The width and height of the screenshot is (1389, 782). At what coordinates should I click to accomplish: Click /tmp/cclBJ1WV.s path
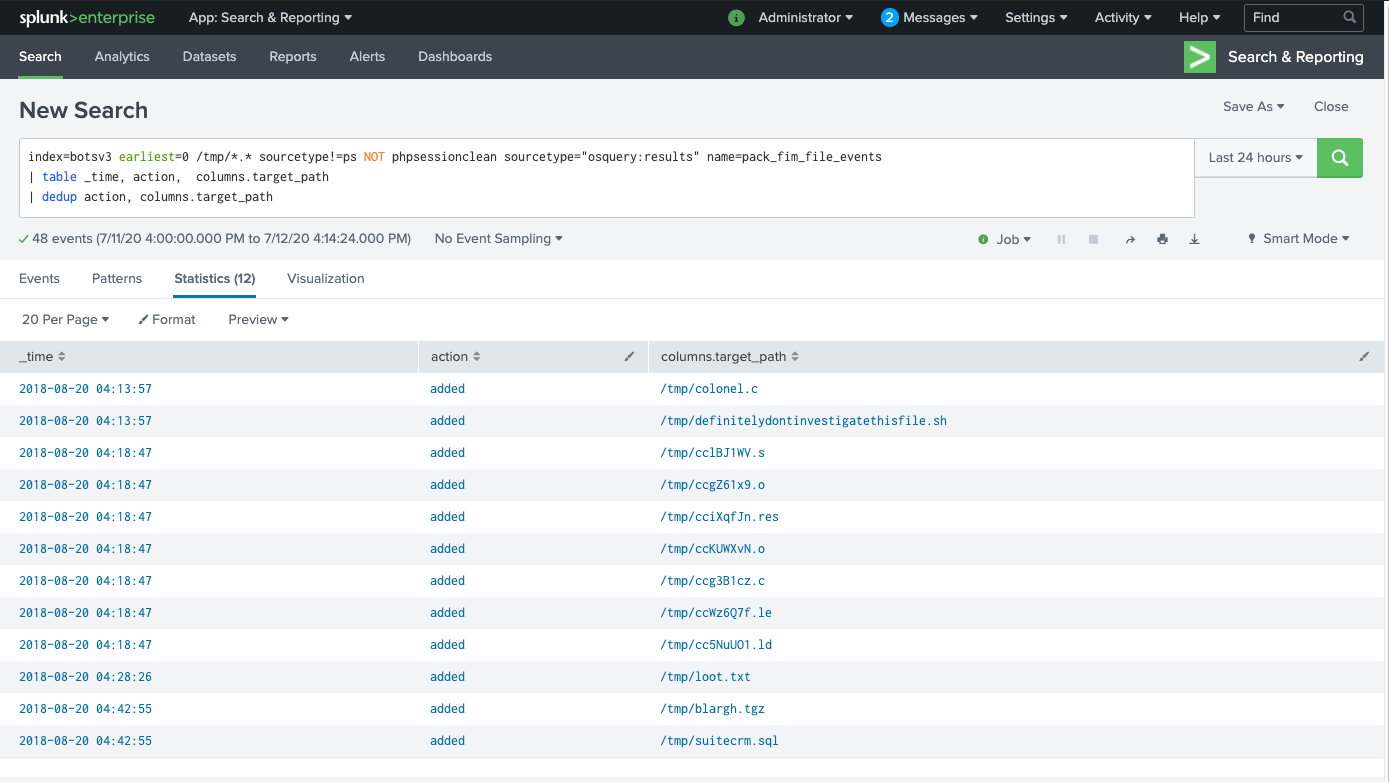(713, 453)
